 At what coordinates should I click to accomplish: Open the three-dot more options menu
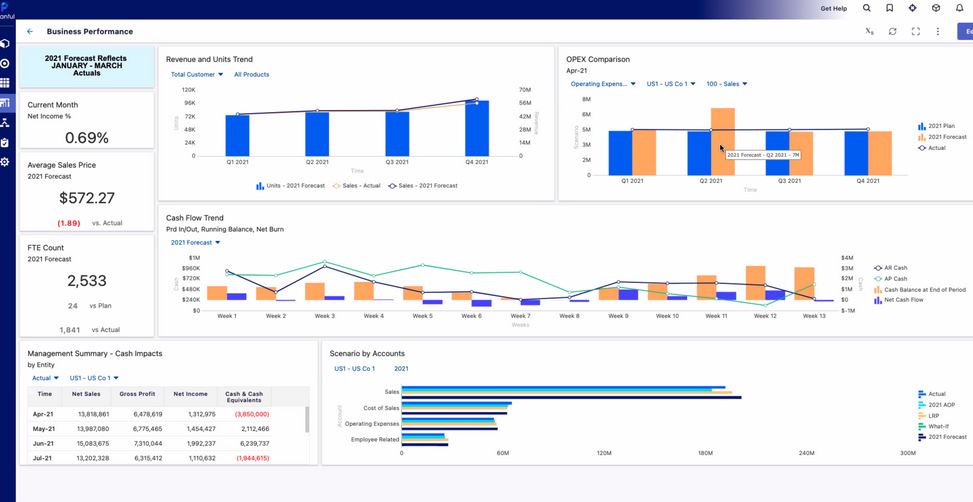[938, 31]
